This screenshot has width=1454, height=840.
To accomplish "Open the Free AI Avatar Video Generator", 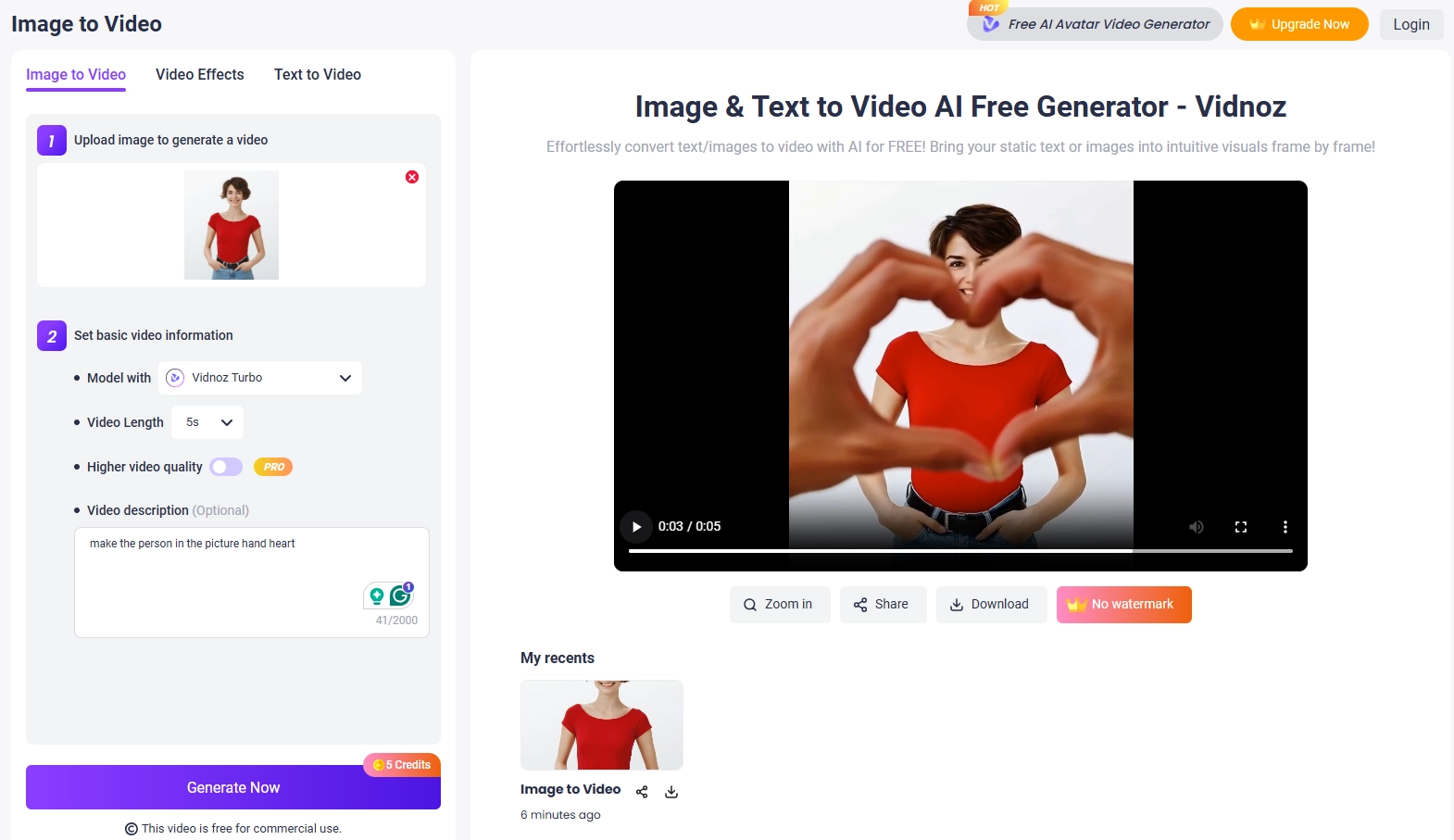I will click(1095, 24).
